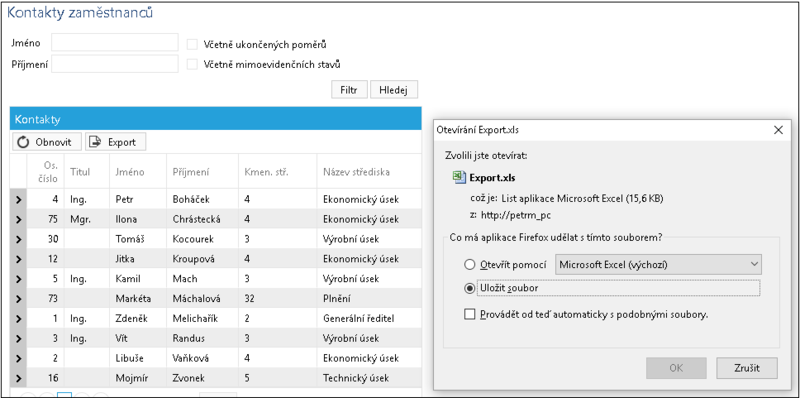
Task: Sort by the Jméno column header
Action: tap(138, 172)
